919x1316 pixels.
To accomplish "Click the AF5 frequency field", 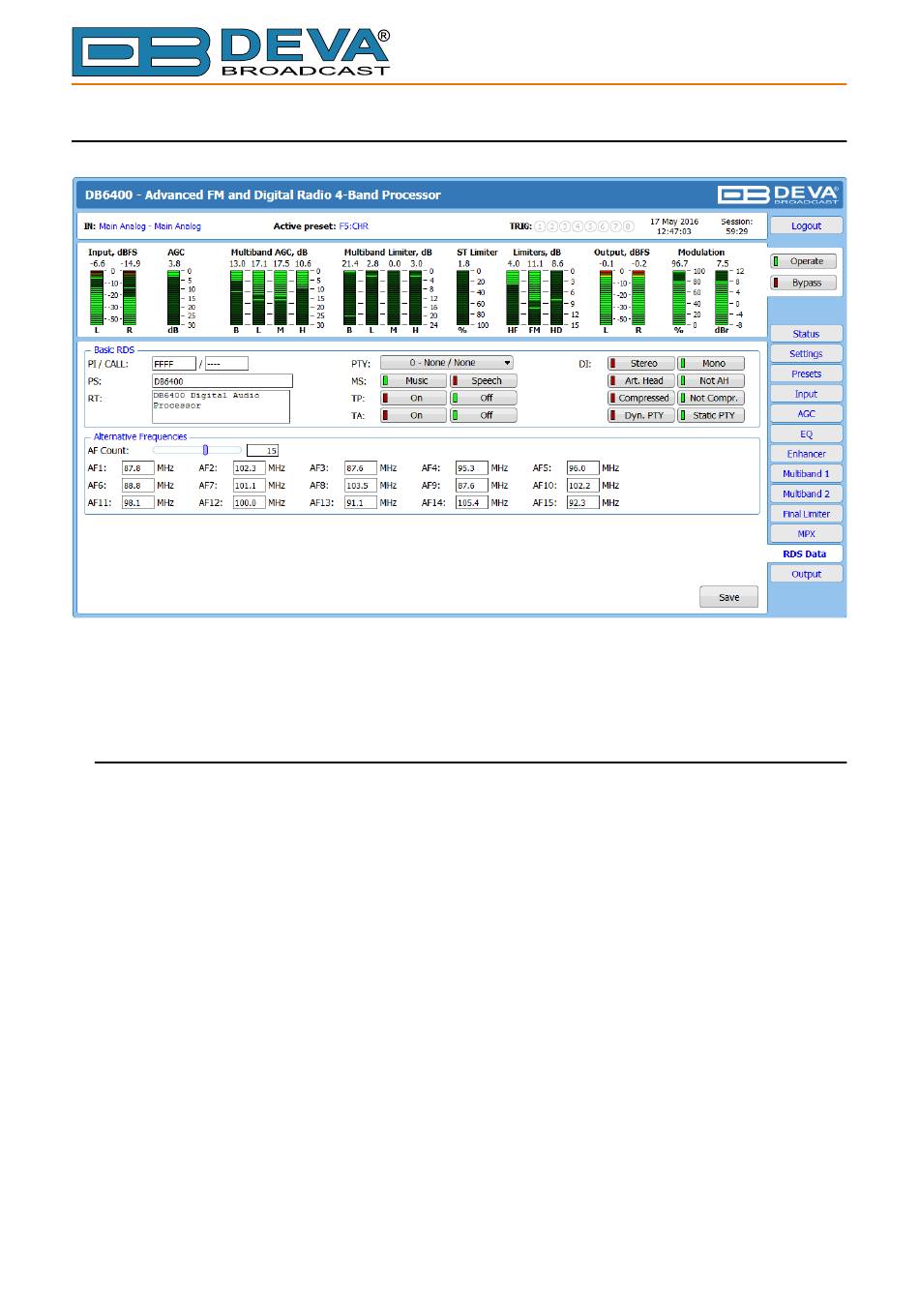I will tap(583, 468).
